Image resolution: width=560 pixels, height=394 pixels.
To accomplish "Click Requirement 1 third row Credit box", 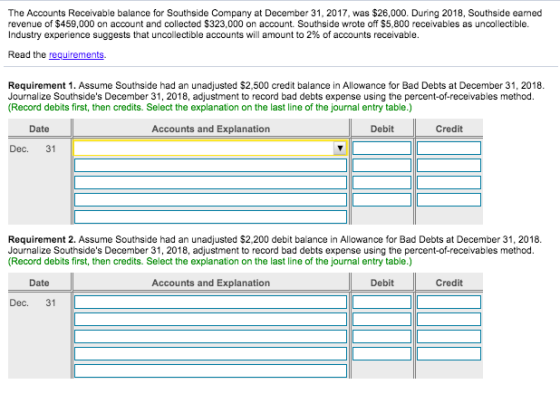I will coord(449,182).
